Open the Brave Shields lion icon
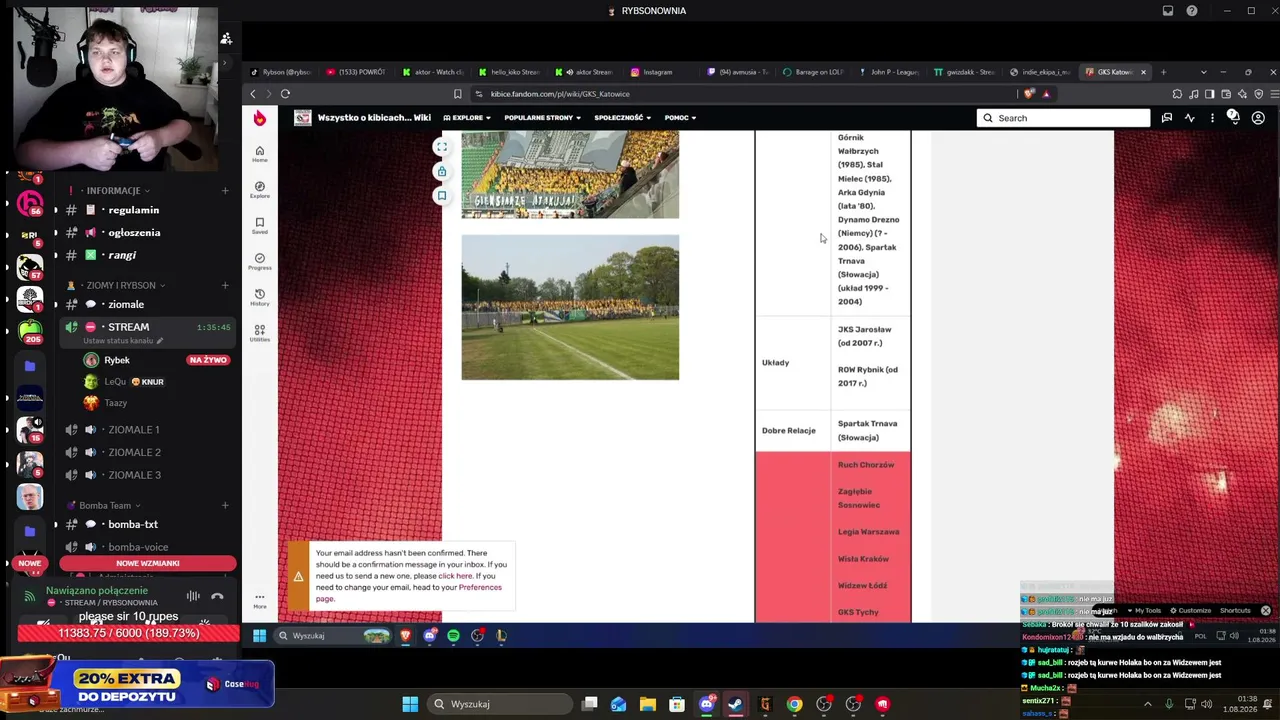This screenshot has height=720, width=1280. [x=1029, y=94]
